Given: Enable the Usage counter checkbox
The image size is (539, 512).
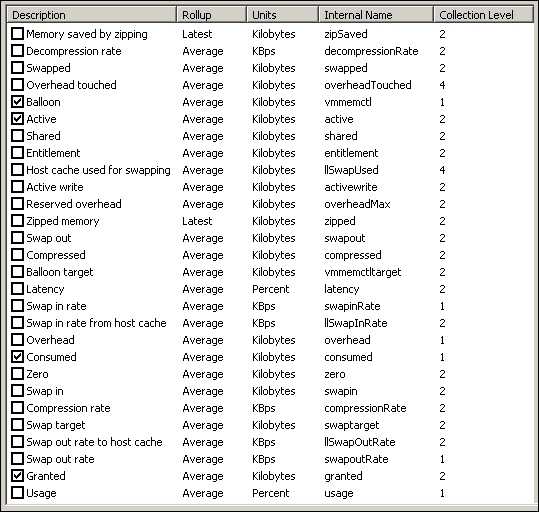Looking at the screenshot, I should pos(17,493).
